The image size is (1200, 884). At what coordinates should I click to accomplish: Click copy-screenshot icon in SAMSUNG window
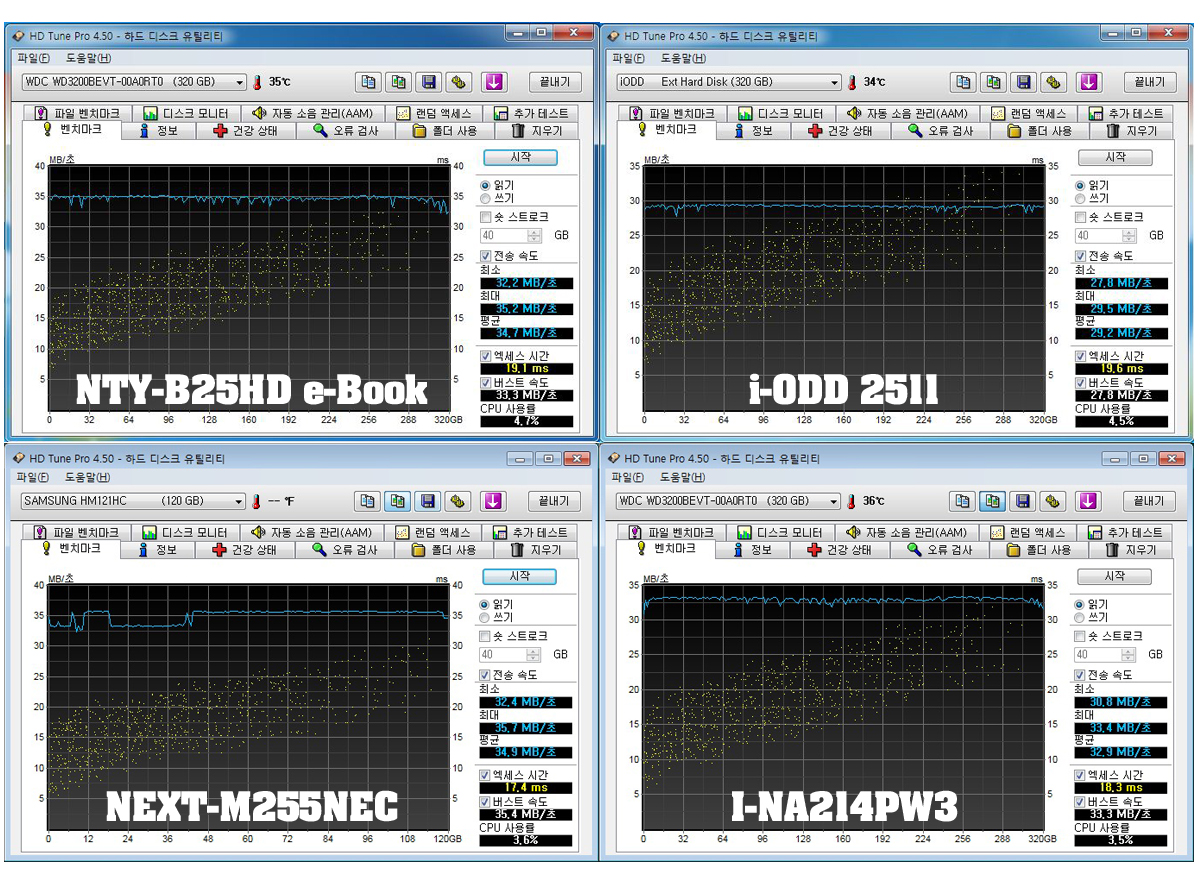[x=398, y=501]
